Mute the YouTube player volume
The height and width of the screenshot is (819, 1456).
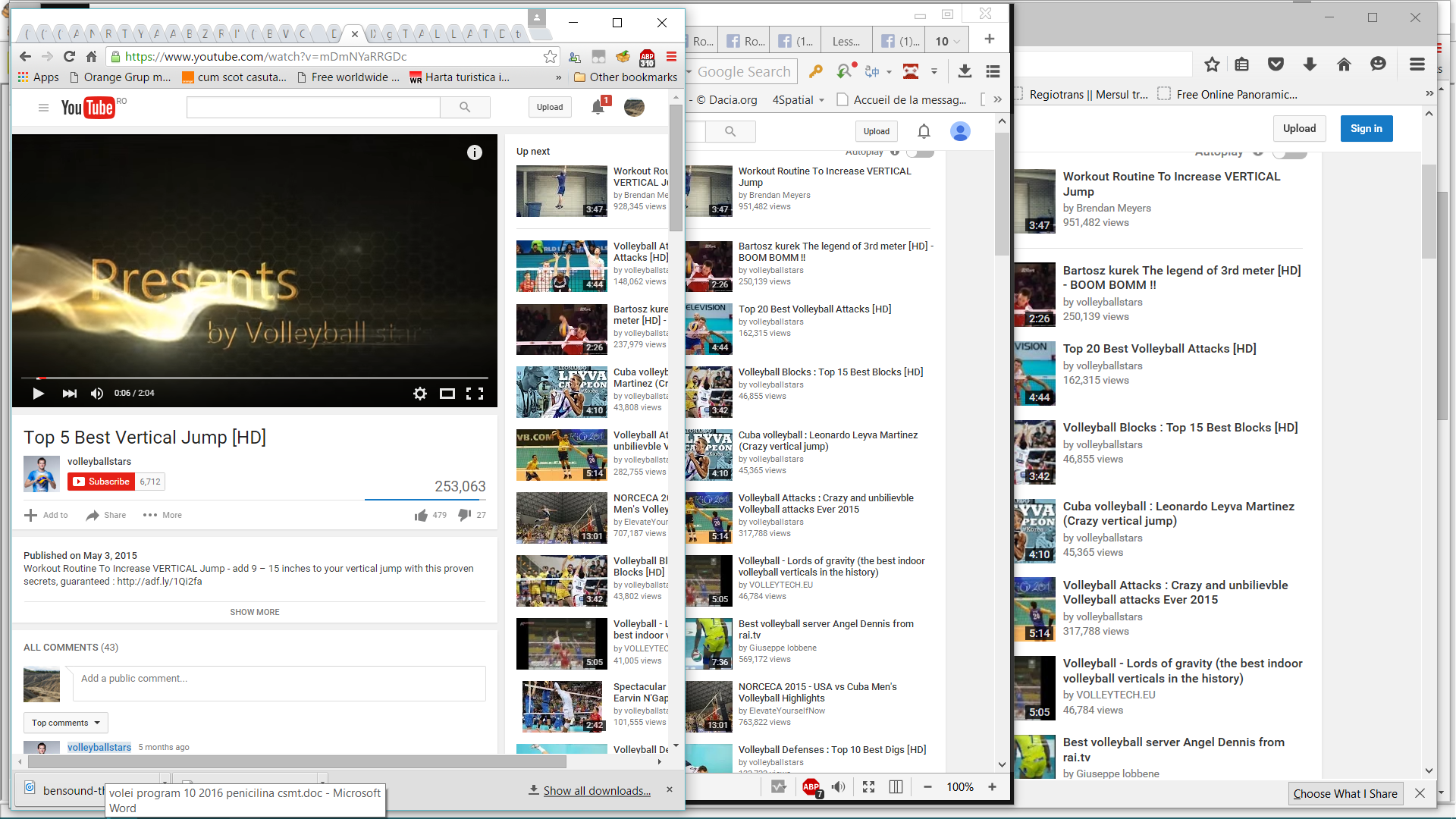tap(97, 394)
